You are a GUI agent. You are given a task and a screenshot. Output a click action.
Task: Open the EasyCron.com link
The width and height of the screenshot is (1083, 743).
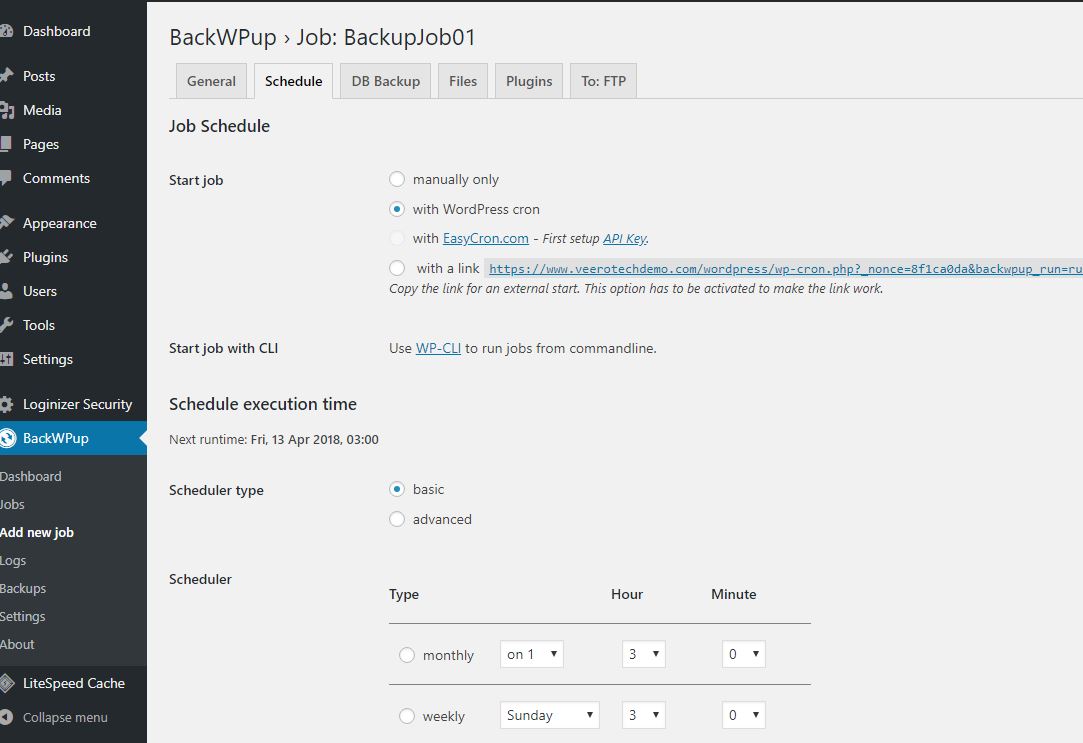486,238
